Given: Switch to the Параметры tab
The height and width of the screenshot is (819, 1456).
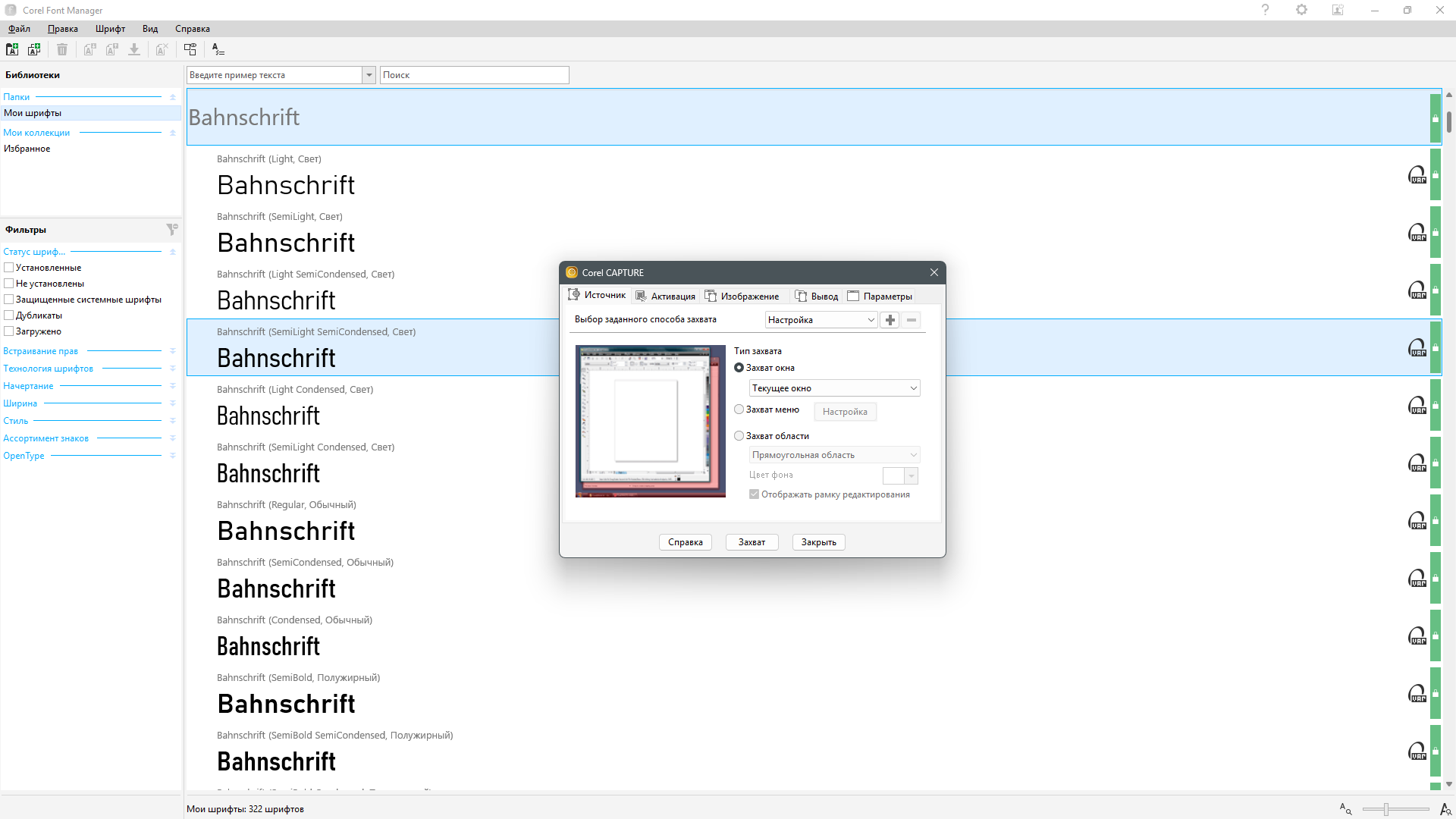Looking at the screenshot, I should tap(880, 297).
